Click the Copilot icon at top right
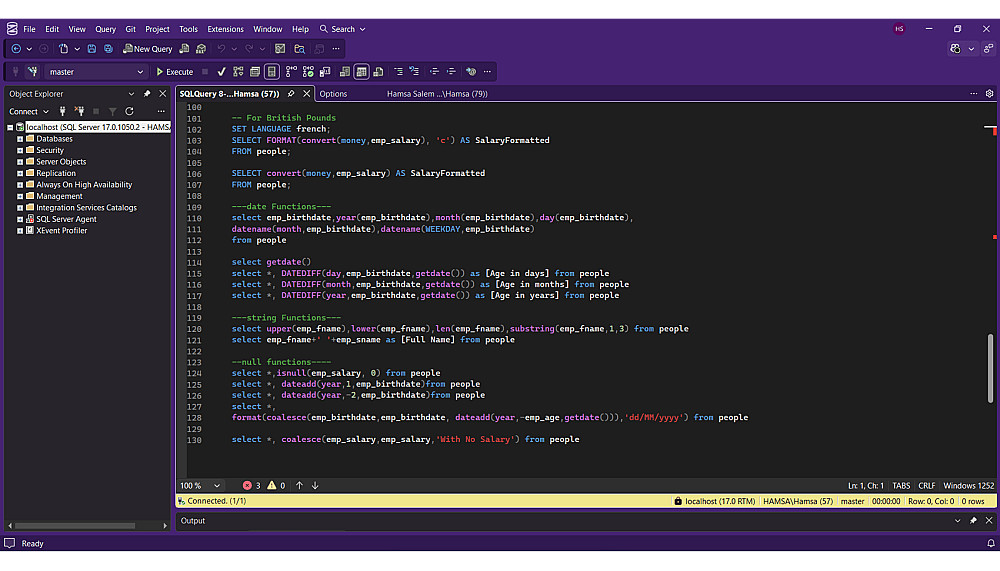1000x571 pixels. 955,48
